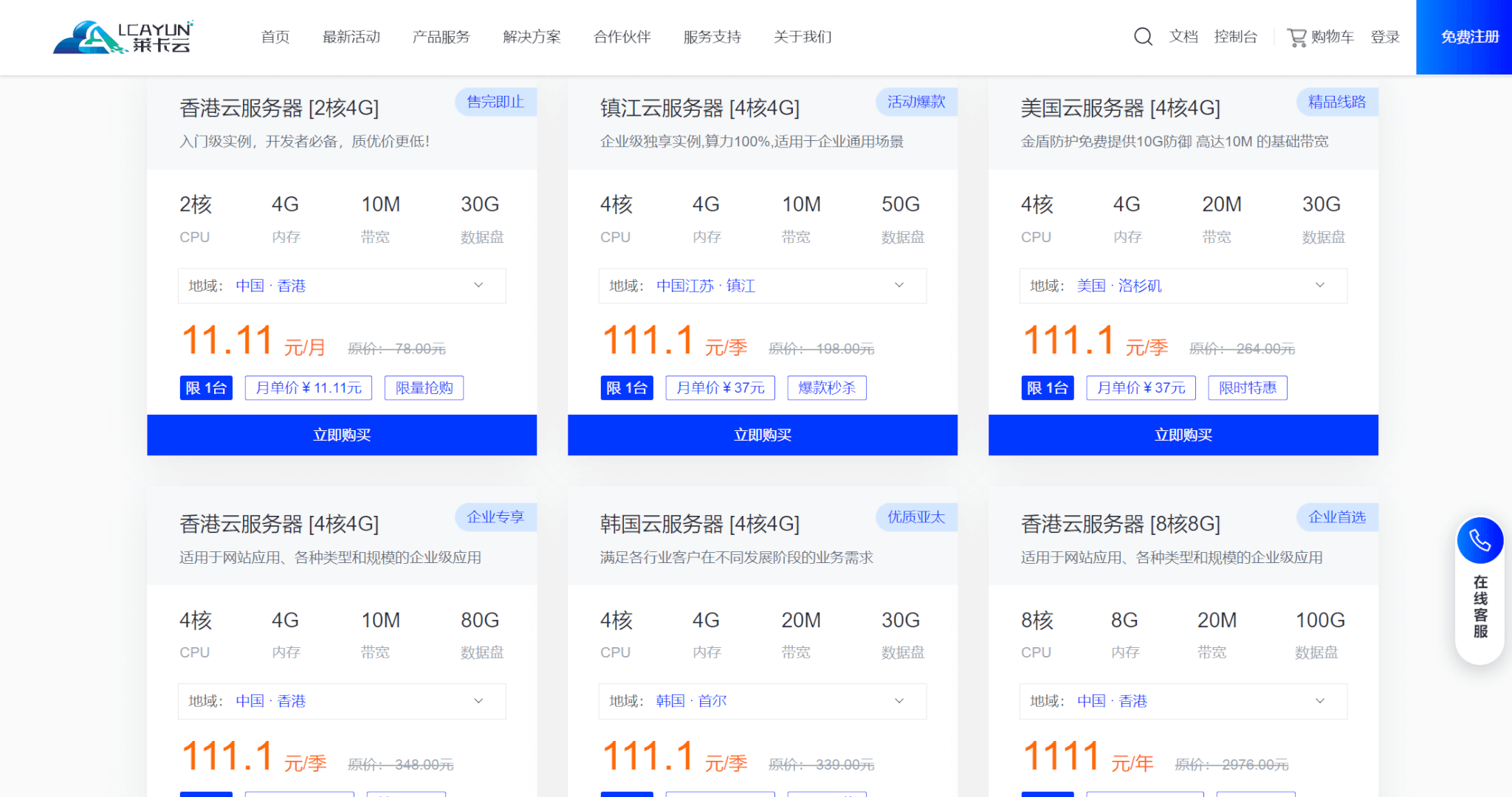
Task: Click the 免费注册 button
Action: [1464, 37]
